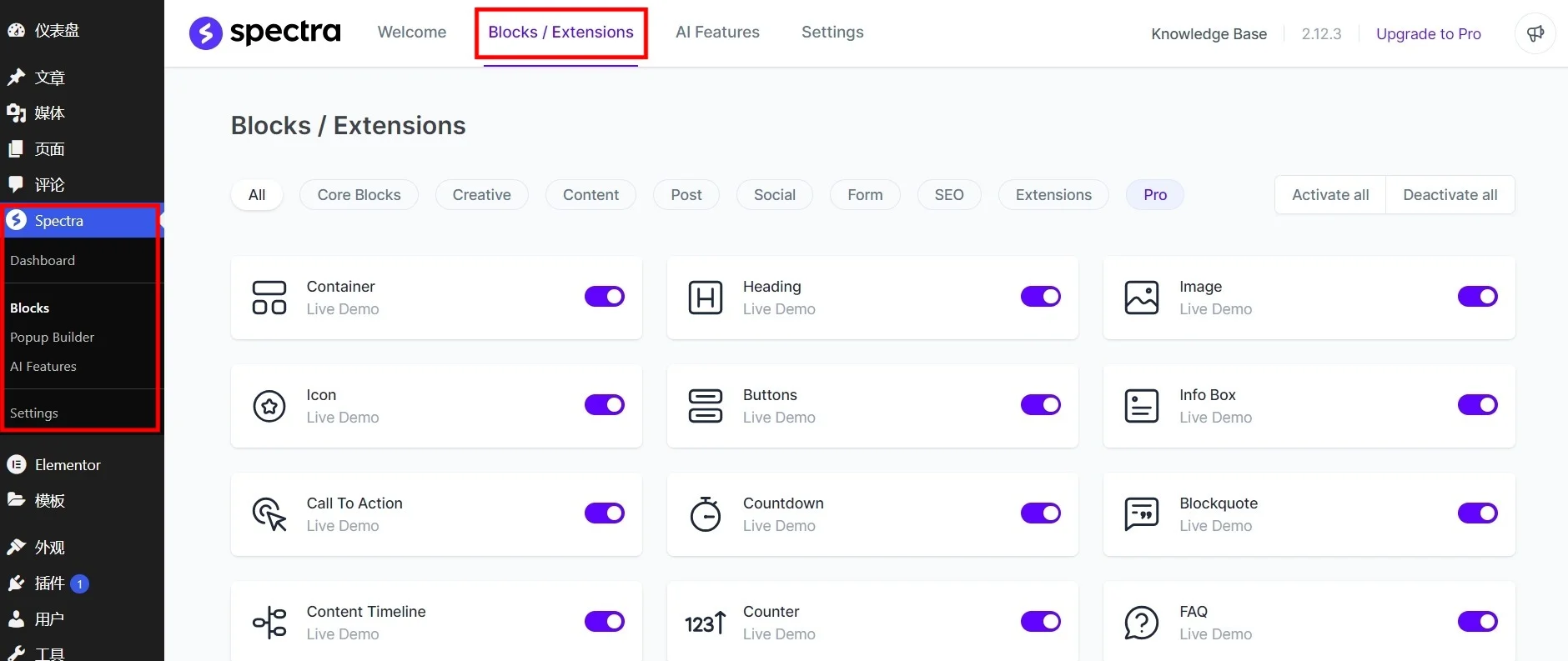1568x661 pixels.
Task: Click the Info Box block icon
Action: point(1142,406)
